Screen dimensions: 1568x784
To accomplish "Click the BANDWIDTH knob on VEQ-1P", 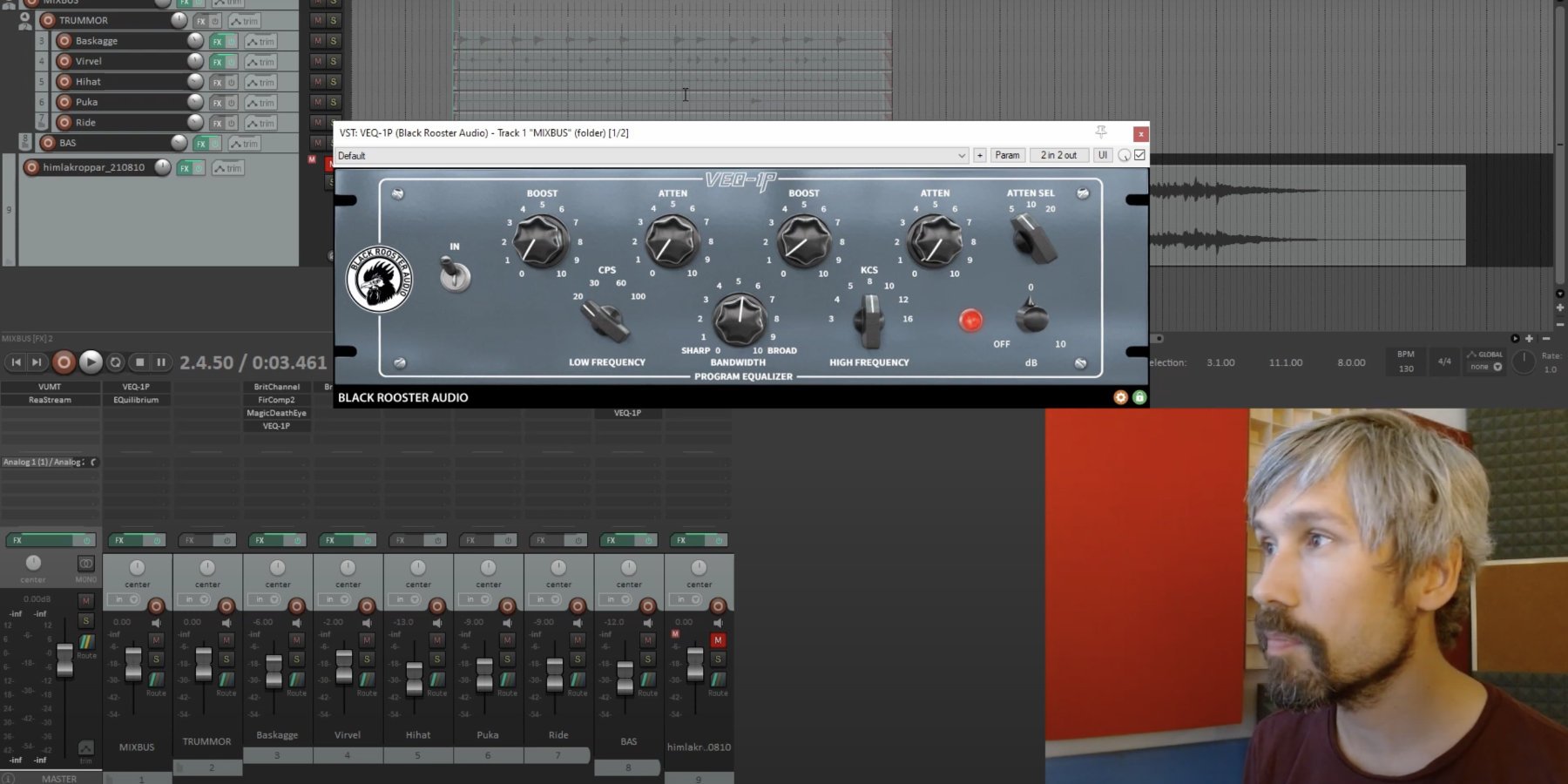I will (x=740, y=319).
